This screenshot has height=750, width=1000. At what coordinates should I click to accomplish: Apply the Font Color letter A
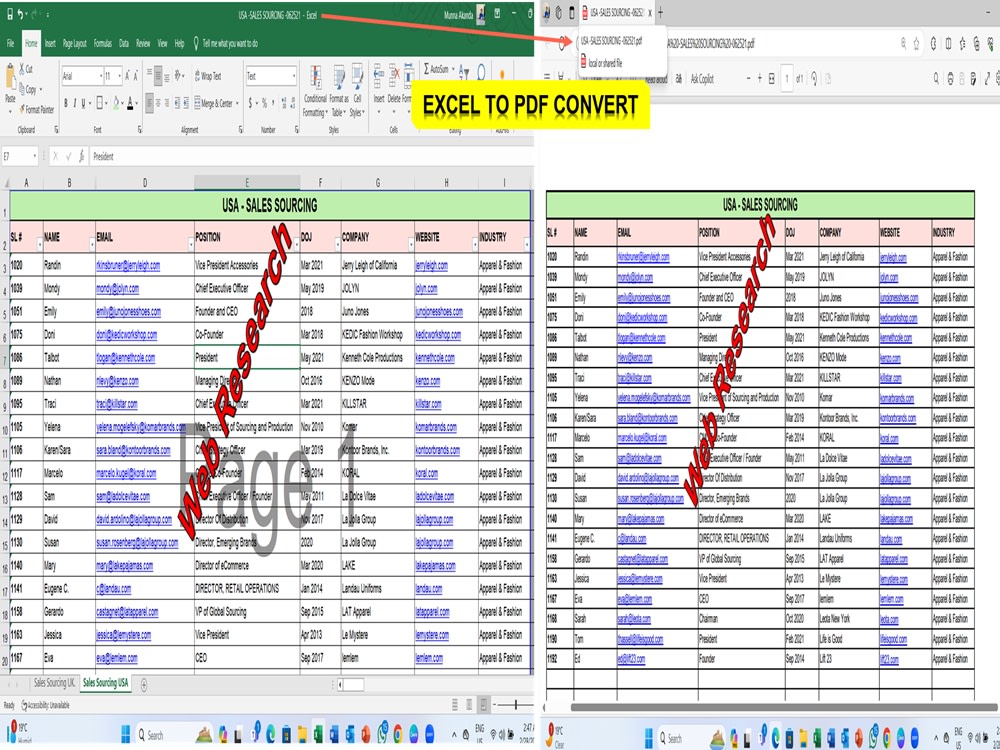click(x=131, y=103)
